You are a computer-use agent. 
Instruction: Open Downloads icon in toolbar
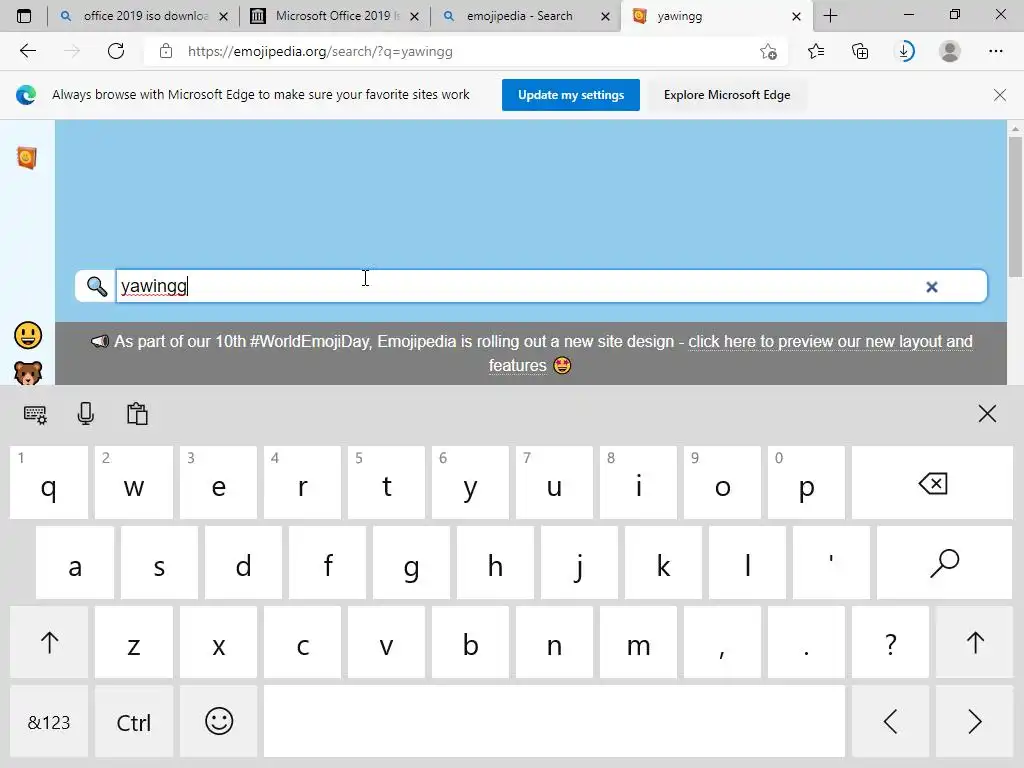[905, 51]
